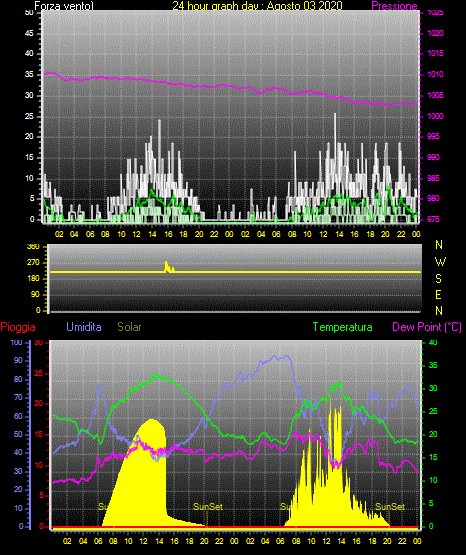The width and height of the screenshot is (466, 555).
Task: Click the Solar legend label
Action: [x=129, y=327]
